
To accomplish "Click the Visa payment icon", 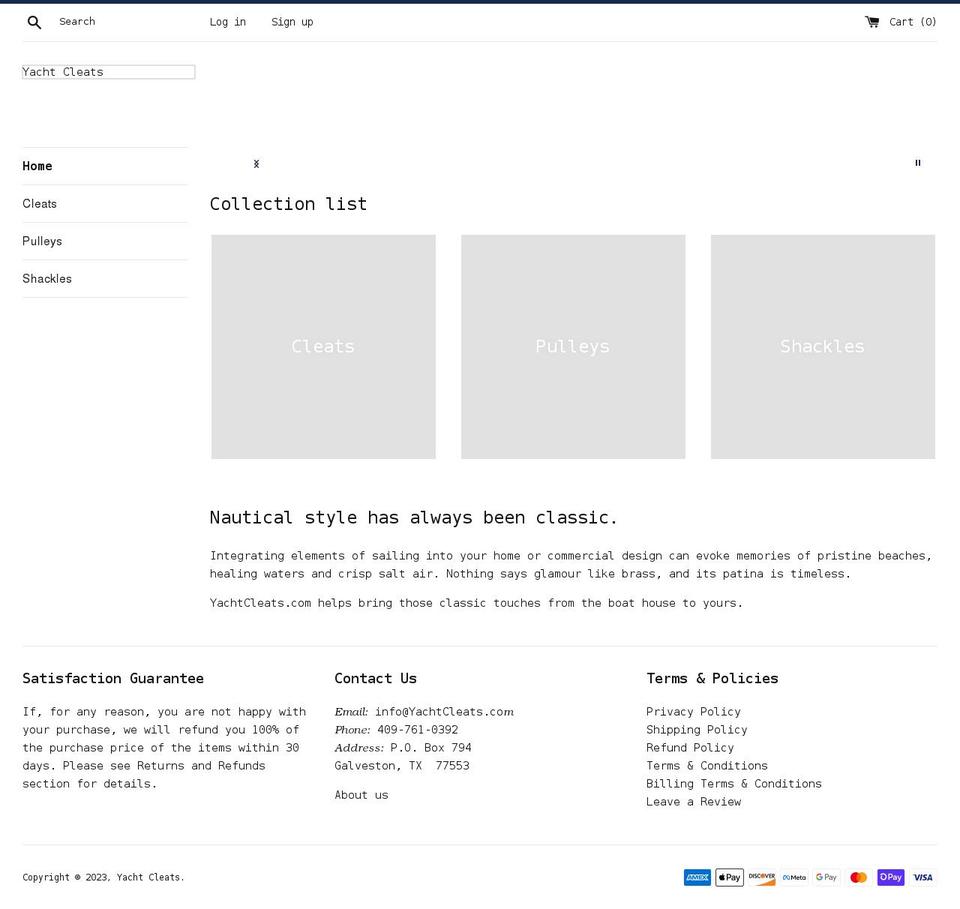I will click(x=922, y=877).
